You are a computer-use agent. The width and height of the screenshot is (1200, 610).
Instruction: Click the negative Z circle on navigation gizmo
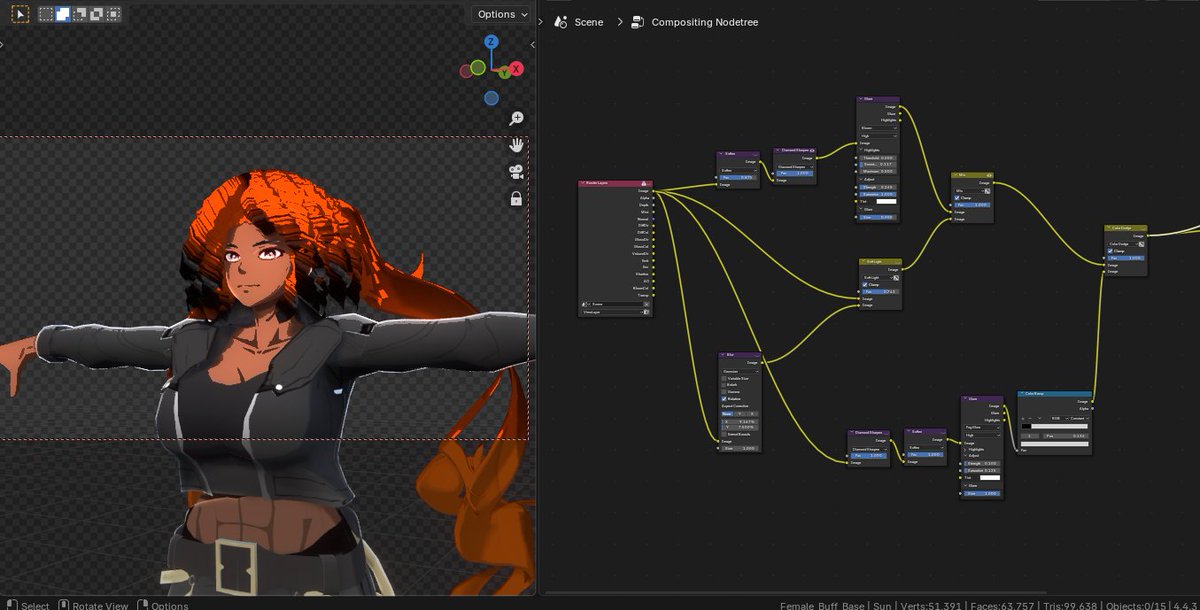coord(491,98)
